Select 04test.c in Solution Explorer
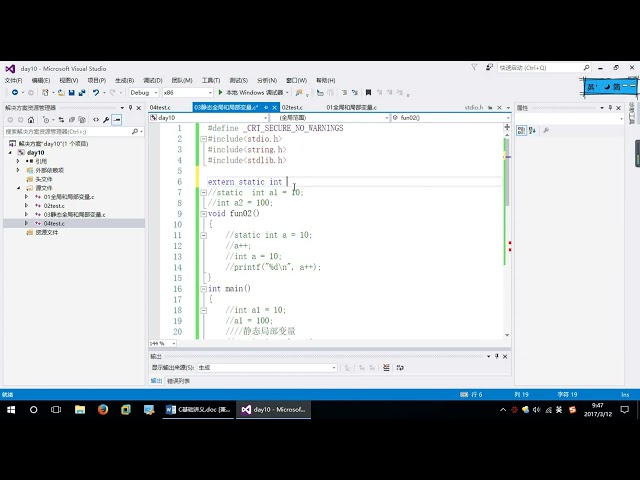This screenshot has width=640, height=480. click(54, 224)
